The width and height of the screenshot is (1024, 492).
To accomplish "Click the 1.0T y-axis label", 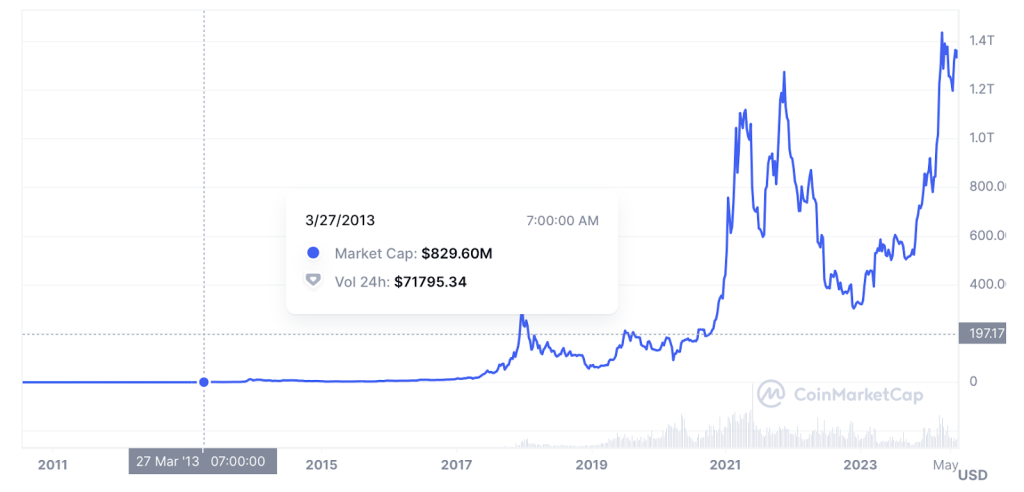I will pyautogui.click(x=982, y=138).
